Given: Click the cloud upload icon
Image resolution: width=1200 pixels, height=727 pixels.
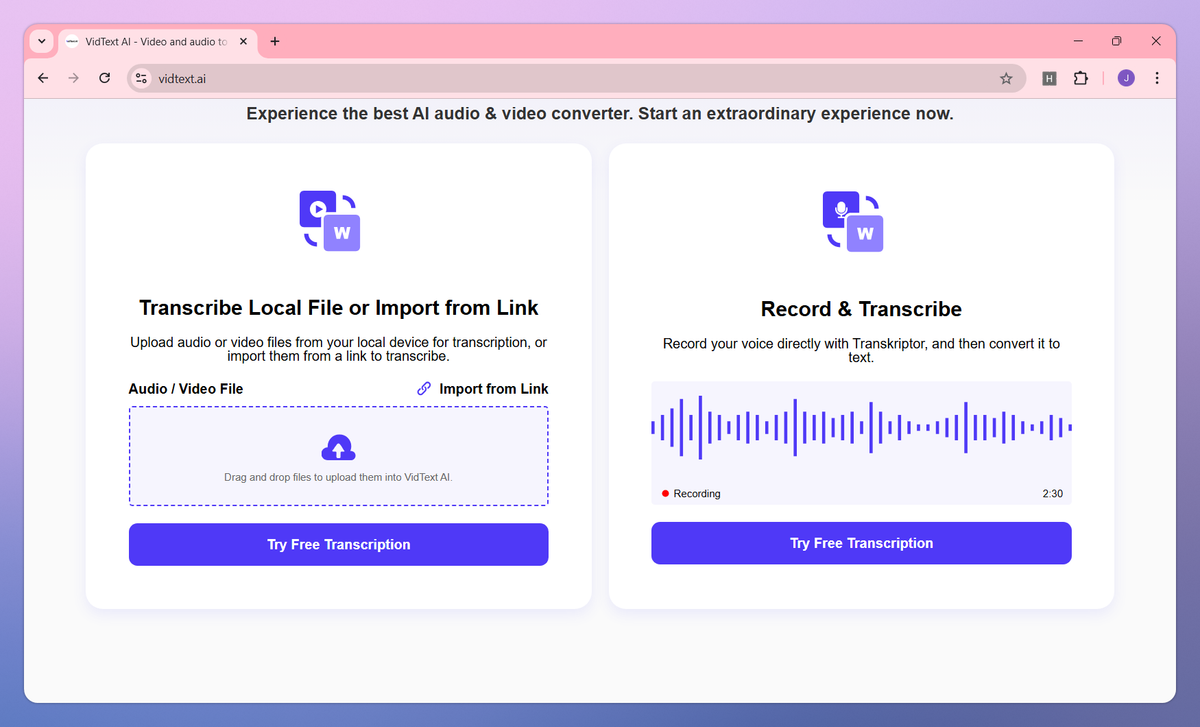Looking at the screenshot, I should tap(339, 447).
